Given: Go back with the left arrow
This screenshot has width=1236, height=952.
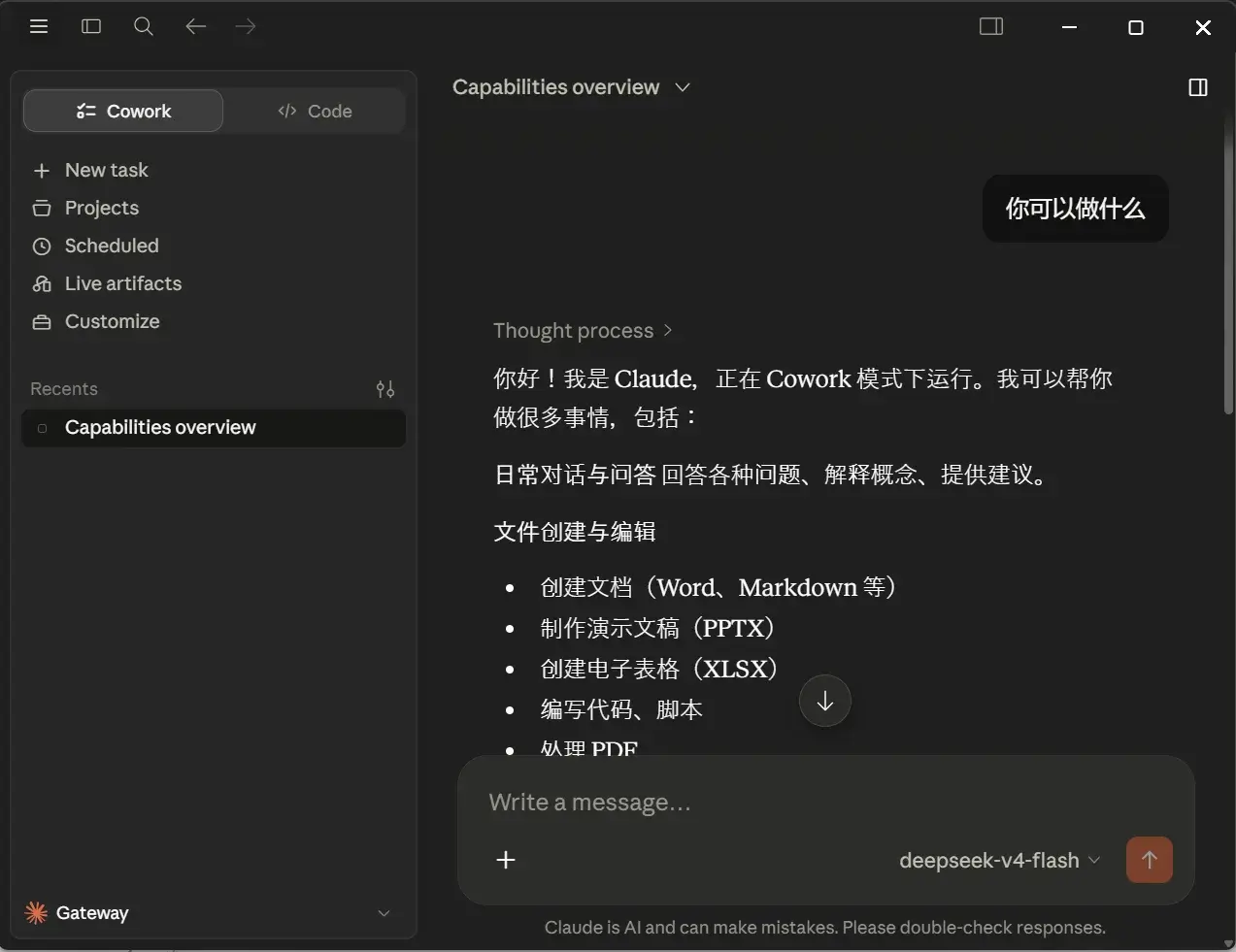Looking at the screenshot, I should 196,26.
